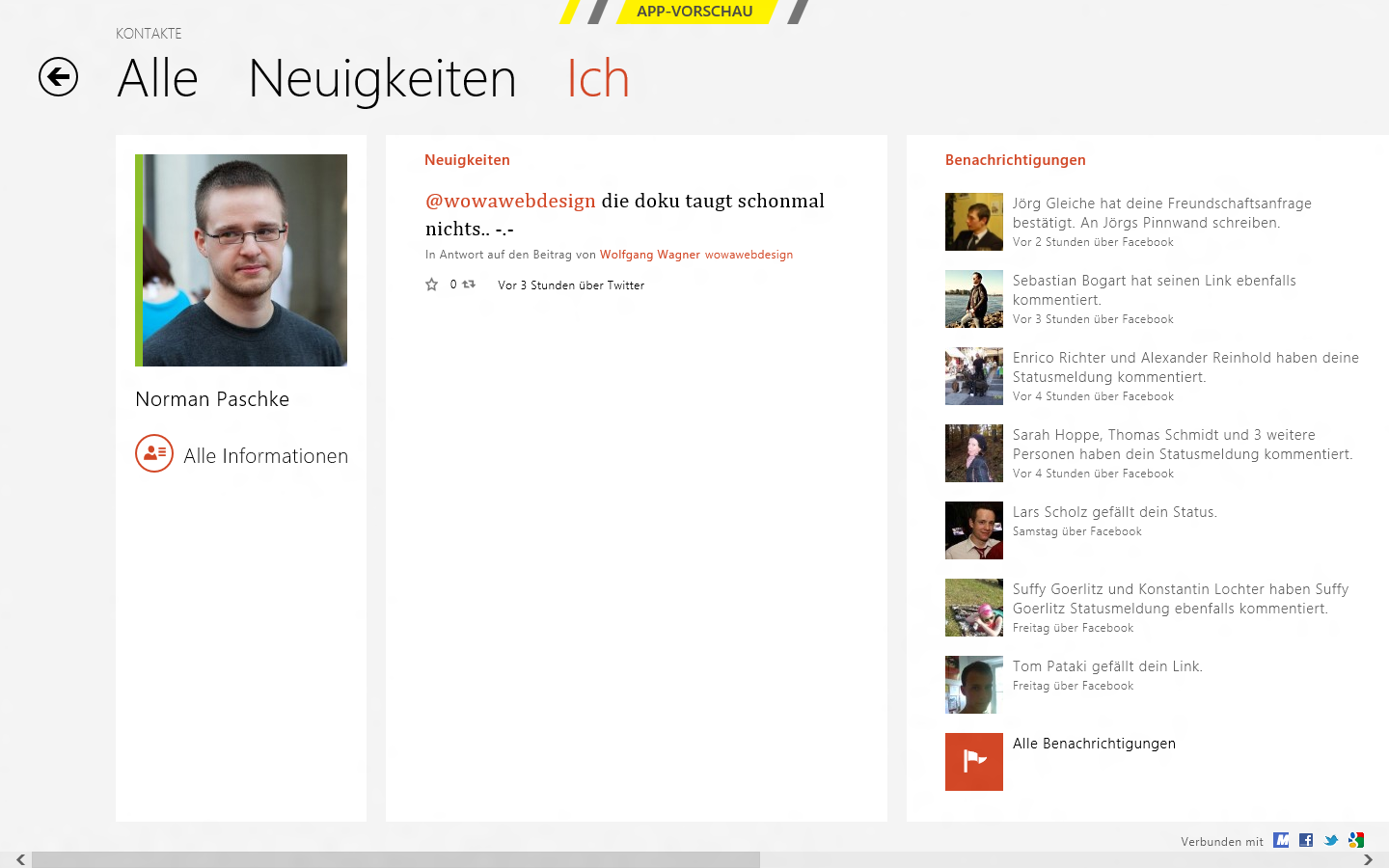Open the Alle Benachrichtigungen label
This screenshot has height=868, width=1389.
tap(1094, 744)
